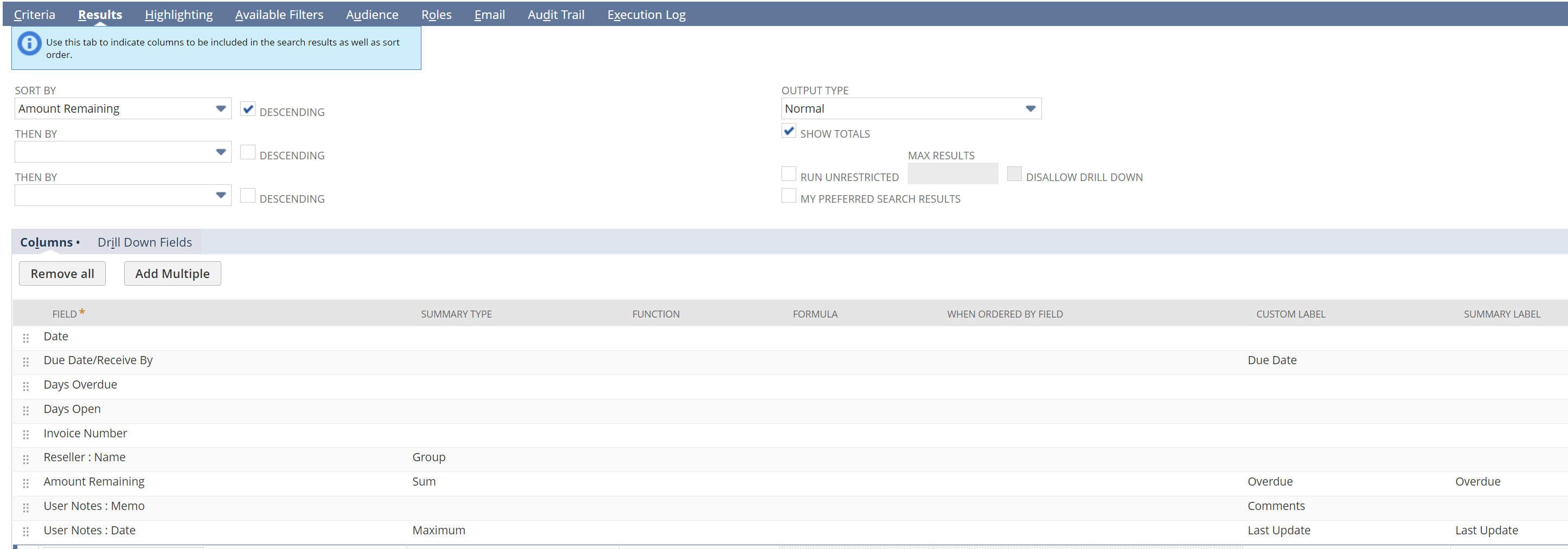Click the Remove all button

(62, 274)
